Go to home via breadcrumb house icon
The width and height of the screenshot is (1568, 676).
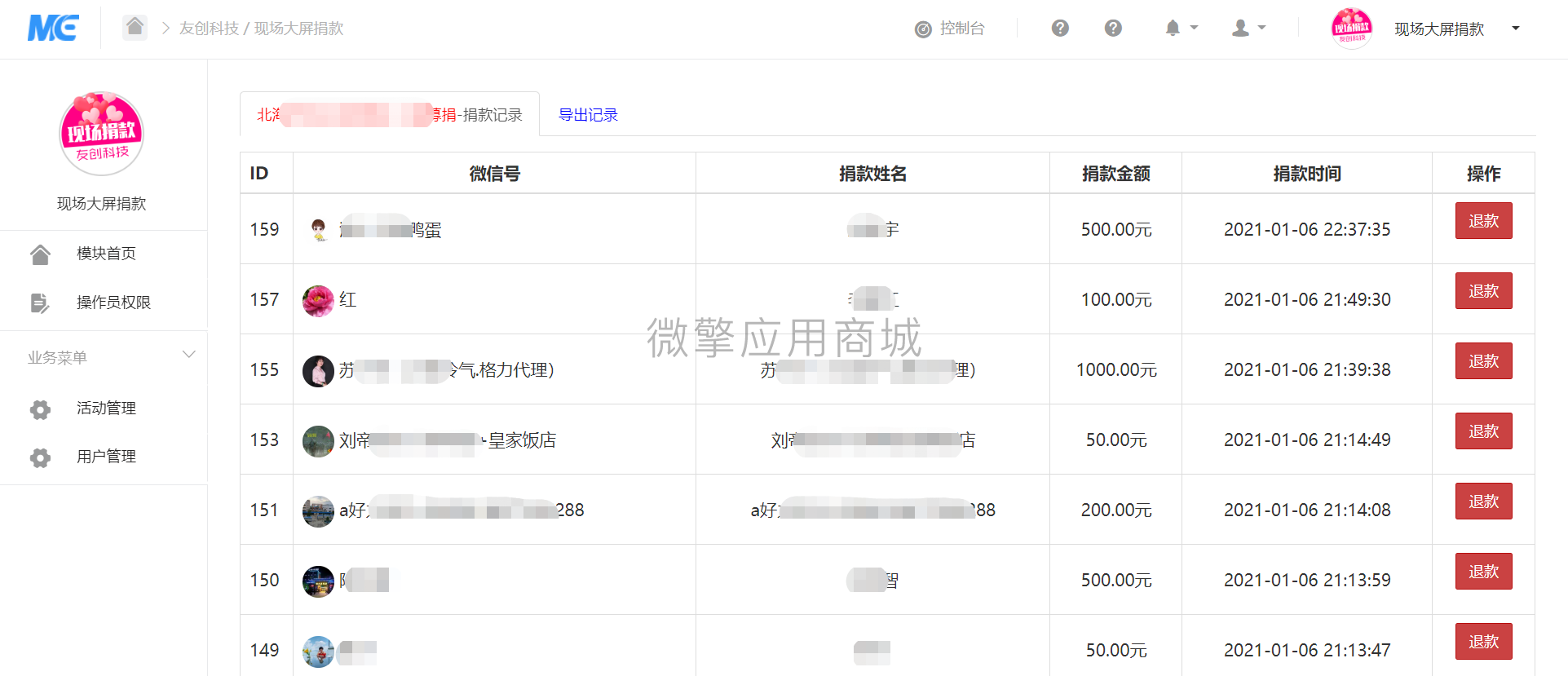pyautogui.click(x=135, y=27)
